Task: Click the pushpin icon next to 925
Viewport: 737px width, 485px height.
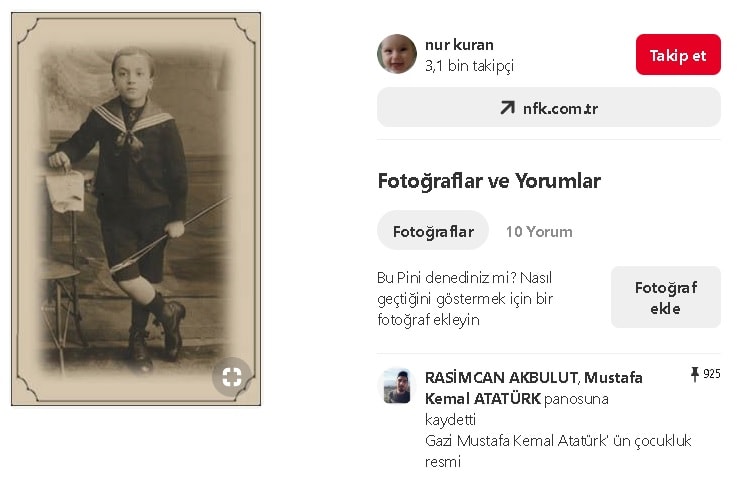Action: 694,374
